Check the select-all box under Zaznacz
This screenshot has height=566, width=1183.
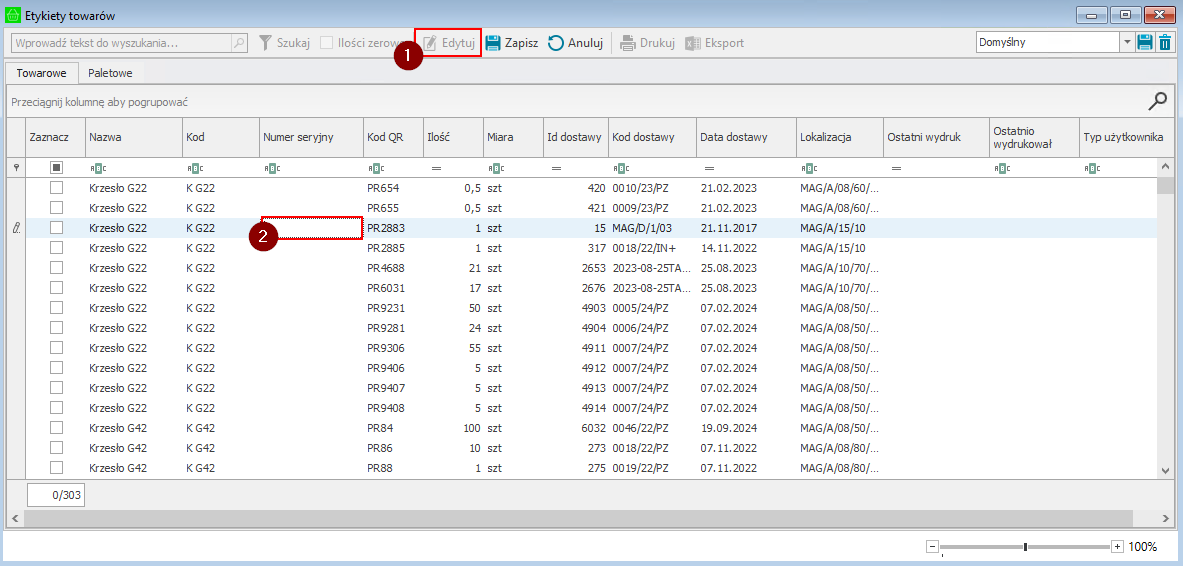57,168
